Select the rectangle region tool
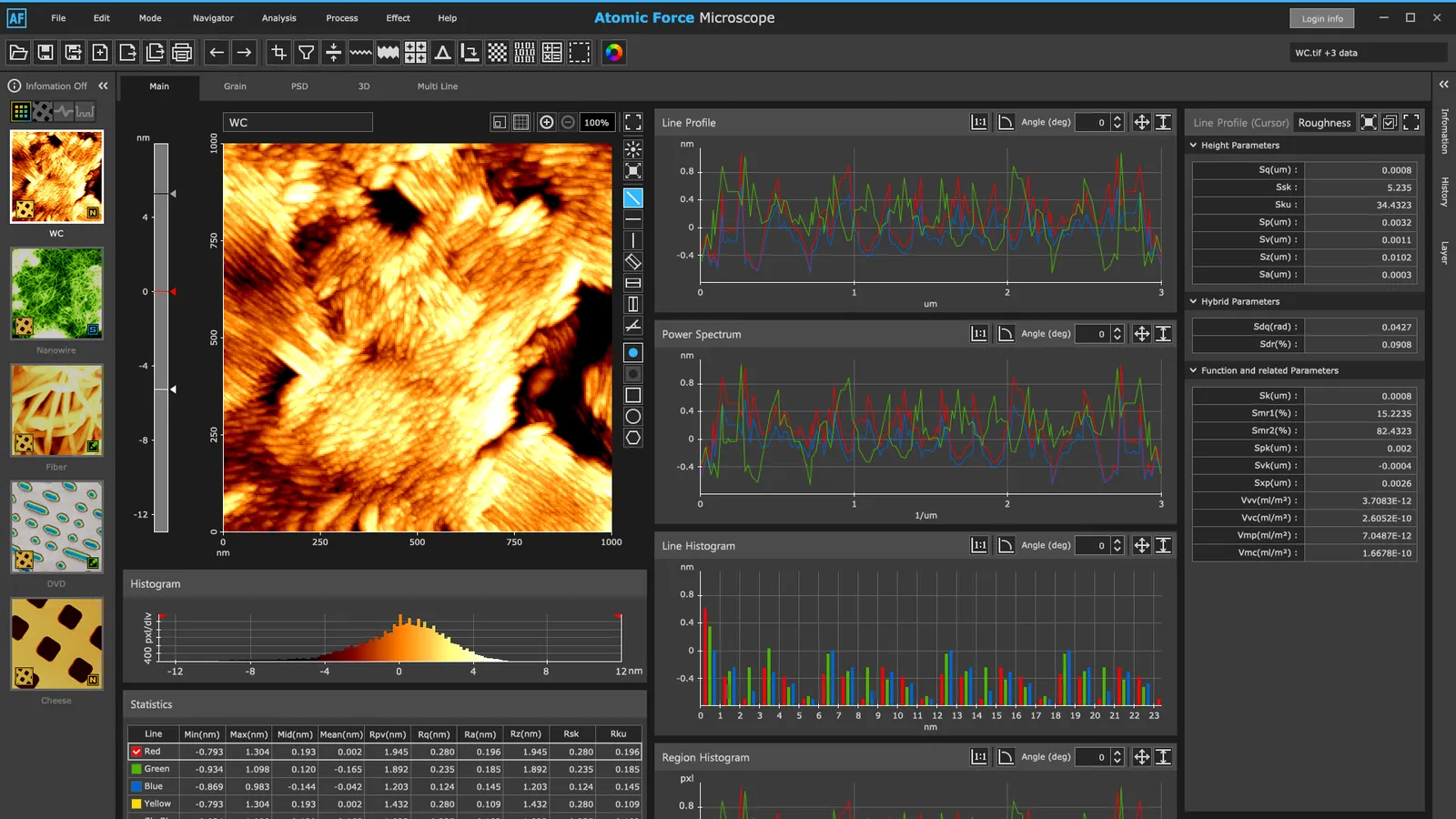 (x=633, y=395)
